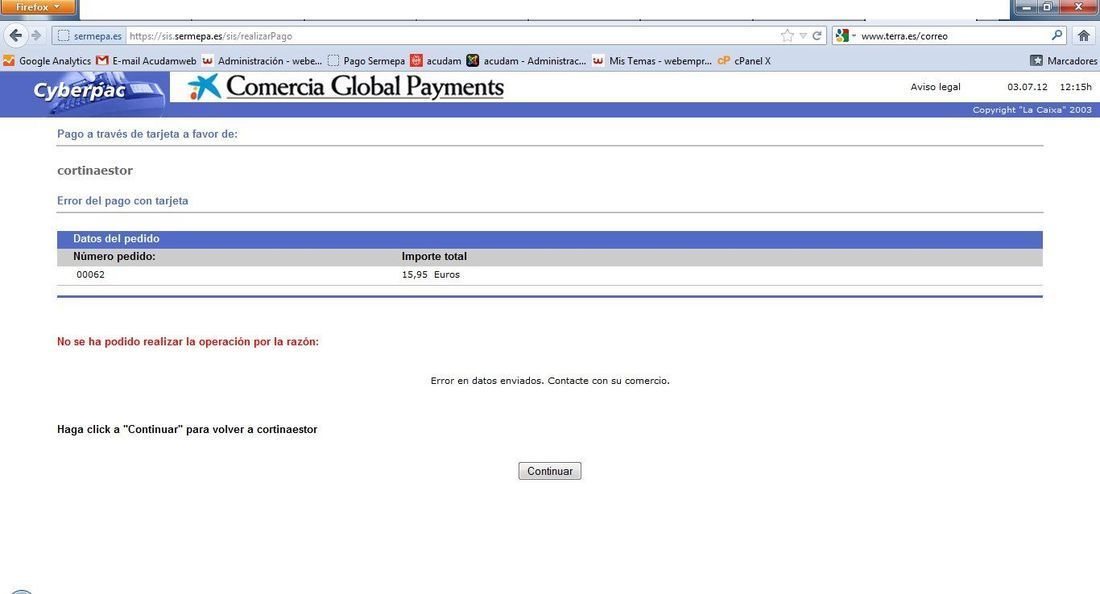Open the E-mail Acudamweb bookmark

click(x=147, y=61)
